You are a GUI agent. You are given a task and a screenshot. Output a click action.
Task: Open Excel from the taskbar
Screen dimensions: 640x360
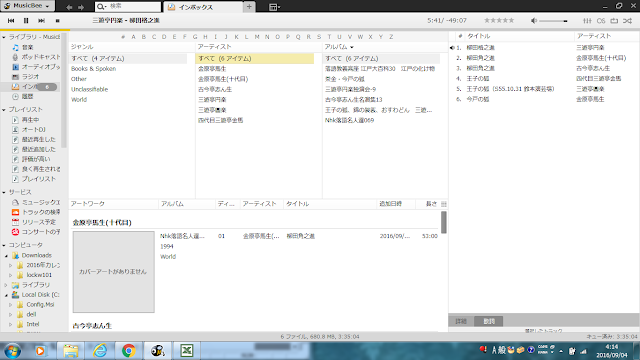[x=187, y=351]
